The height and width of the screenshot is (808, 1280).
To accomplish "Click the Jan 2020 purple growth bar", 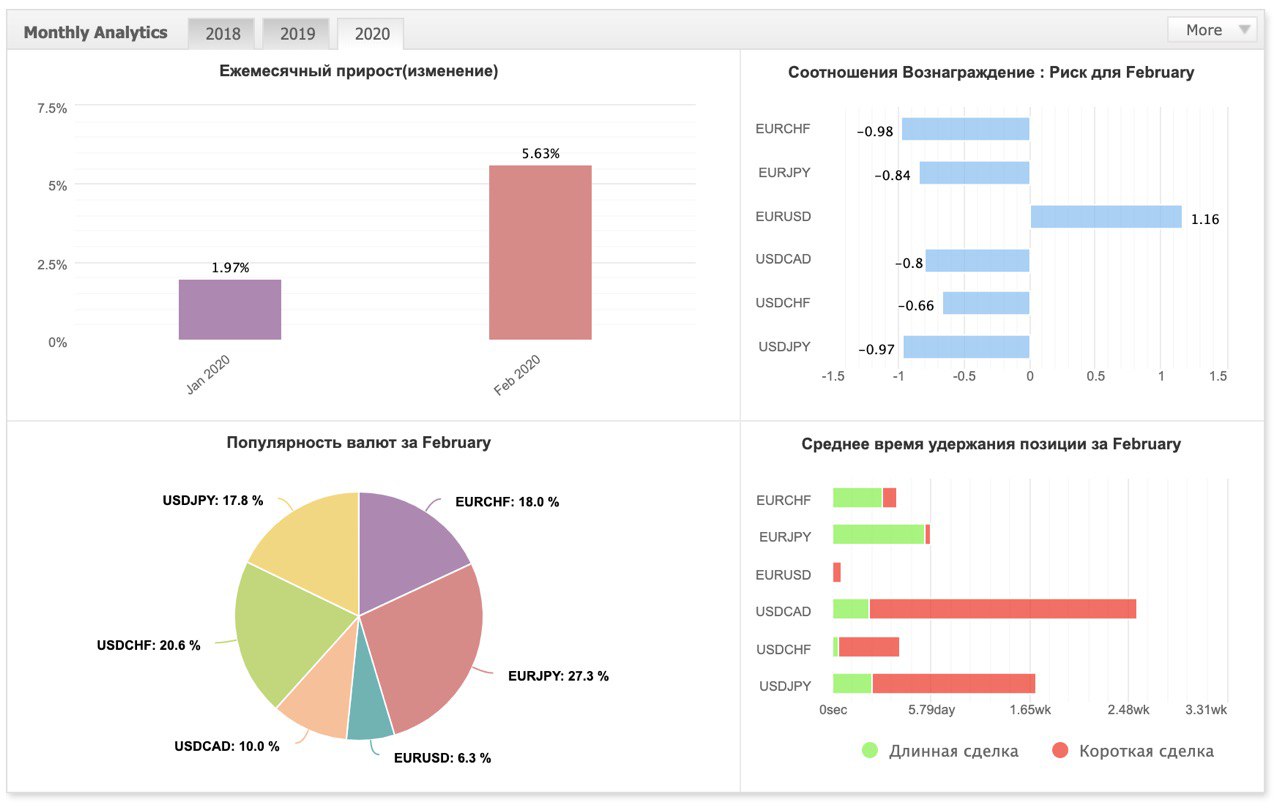I will [230, 310].
